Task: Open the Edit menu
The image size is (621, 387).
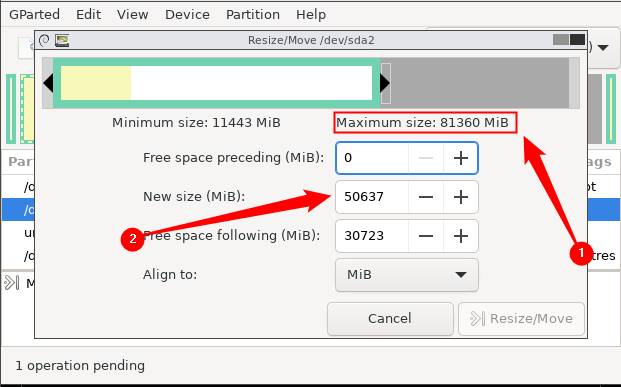Action: point(88,15)
